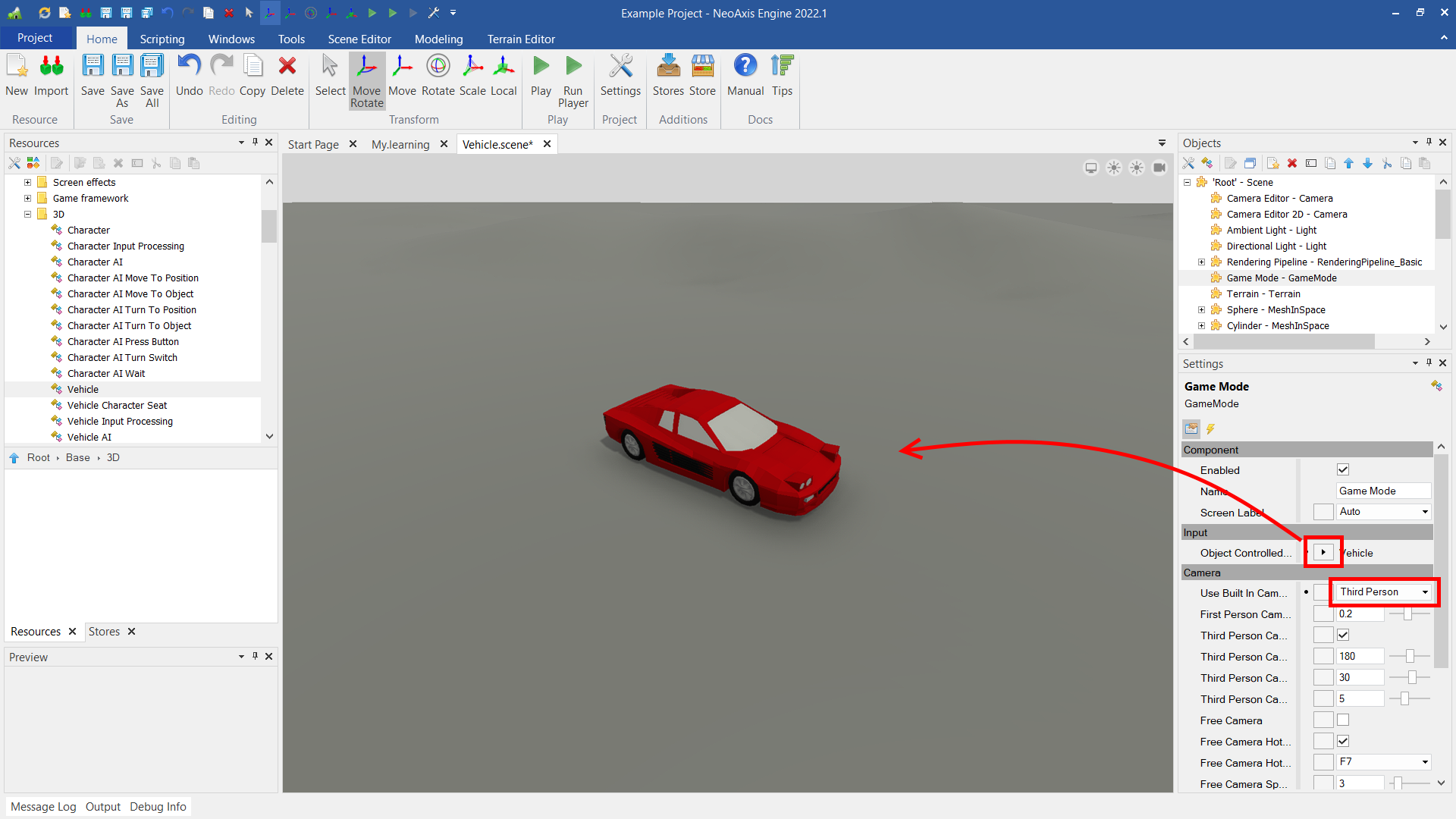Screen dimensions: 1456x819
Task: Switch to the My.learning document tab
Action: click(400, 144)
